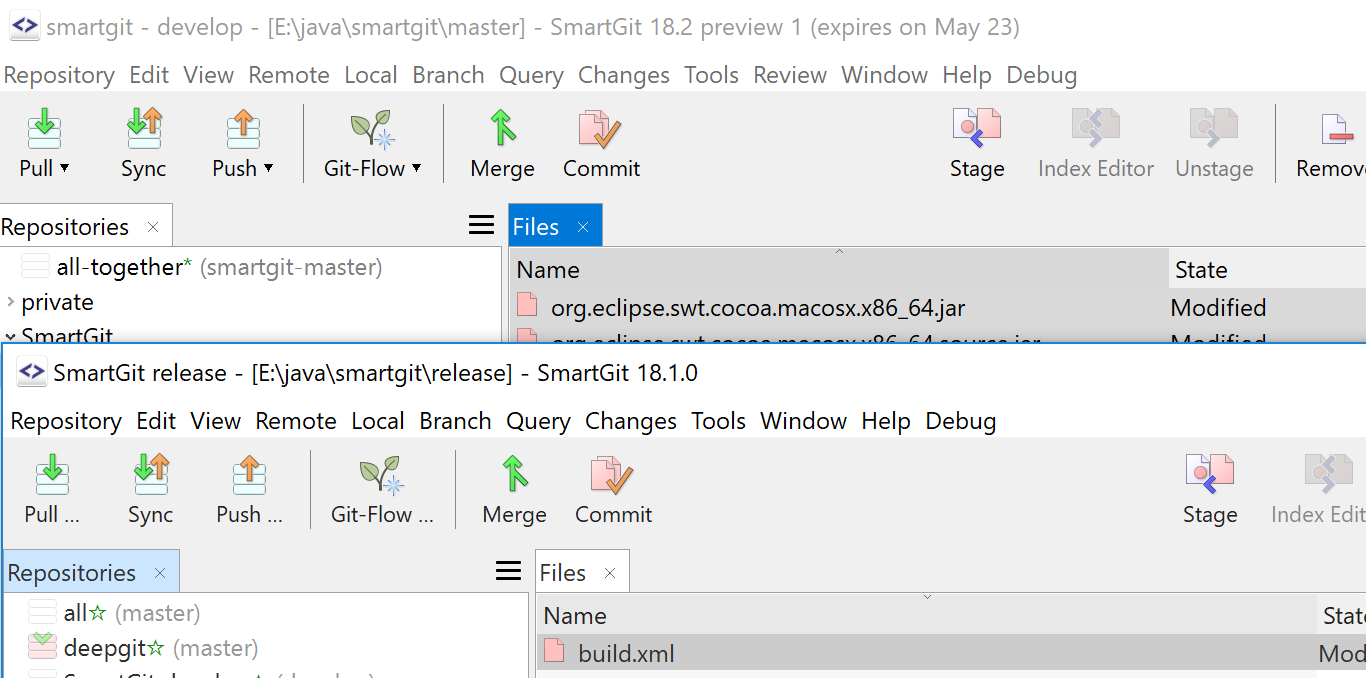Viewport: 1366px width, 678px height.
Task: Click the Modified state of the macosx jar
Action: [x=1218, y=308]
